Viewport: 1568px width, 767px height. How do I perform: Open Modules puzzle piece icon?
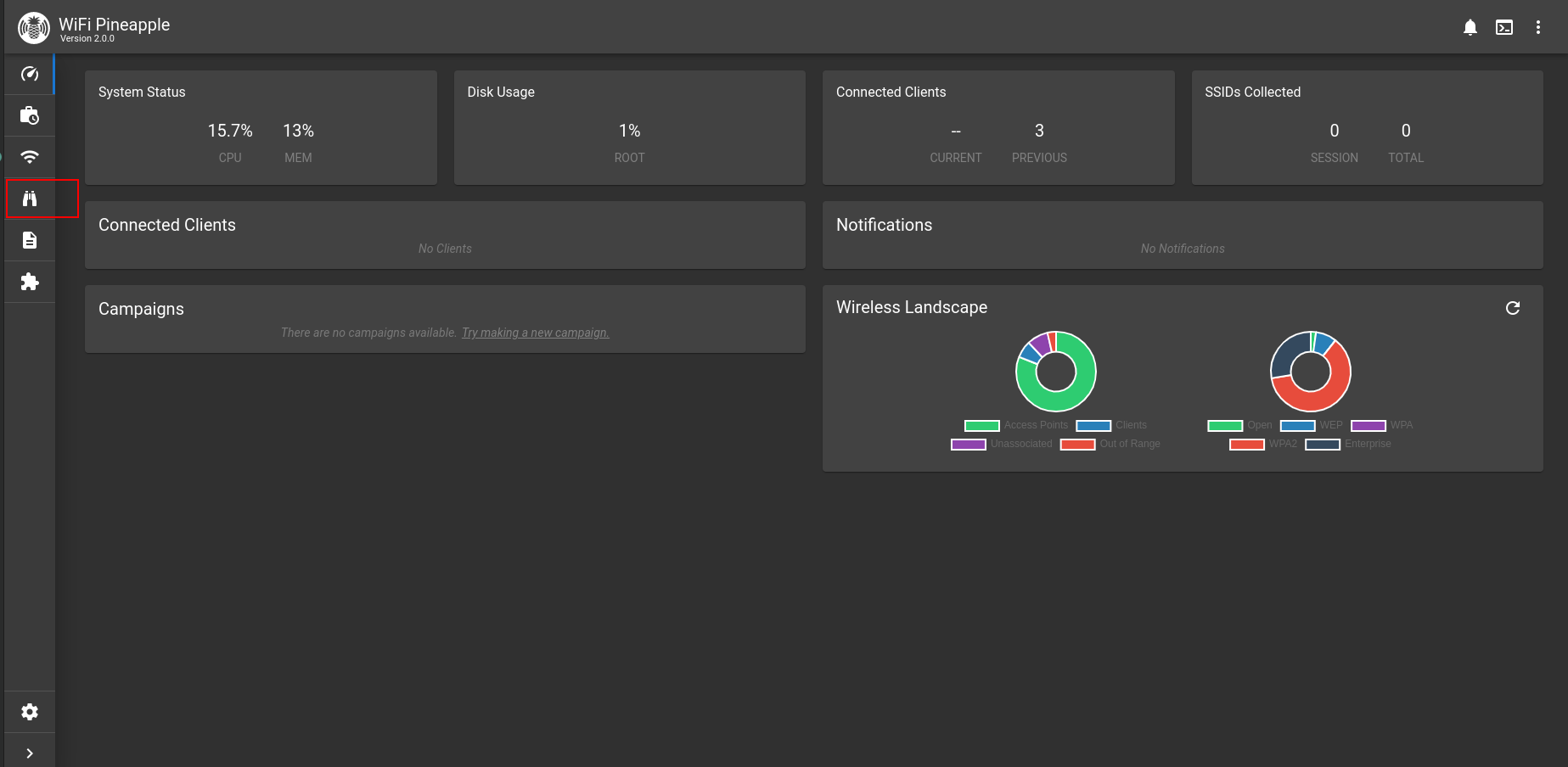[30, 282]
